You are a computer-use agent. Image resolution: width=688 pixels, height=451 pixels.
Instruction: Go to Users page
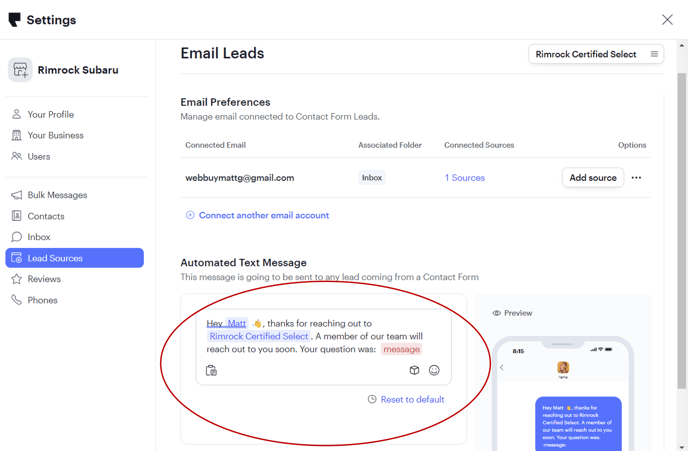coord(39,157)
